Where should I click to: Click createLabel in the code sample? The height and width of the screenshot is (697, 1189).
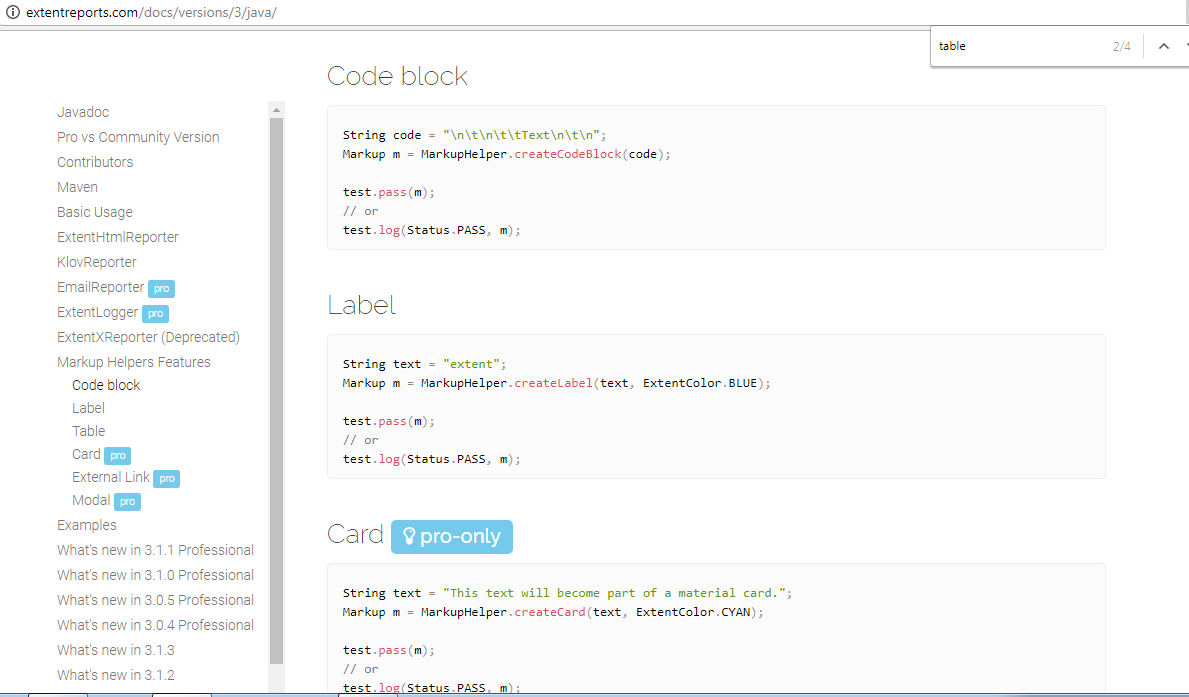coord(554,384)
